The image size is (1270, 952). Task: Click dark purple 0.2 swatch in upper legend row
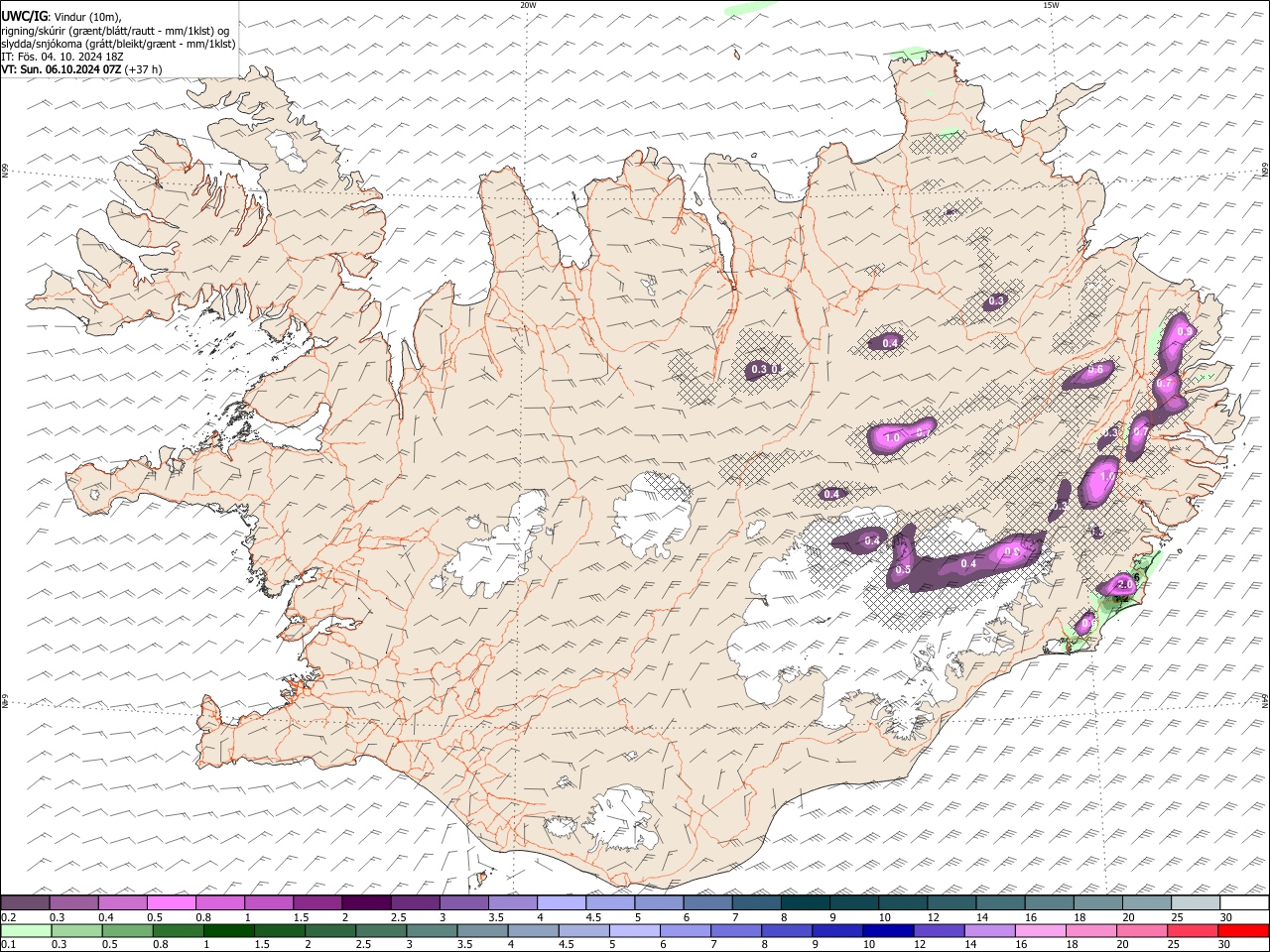(x=25, y=903)
